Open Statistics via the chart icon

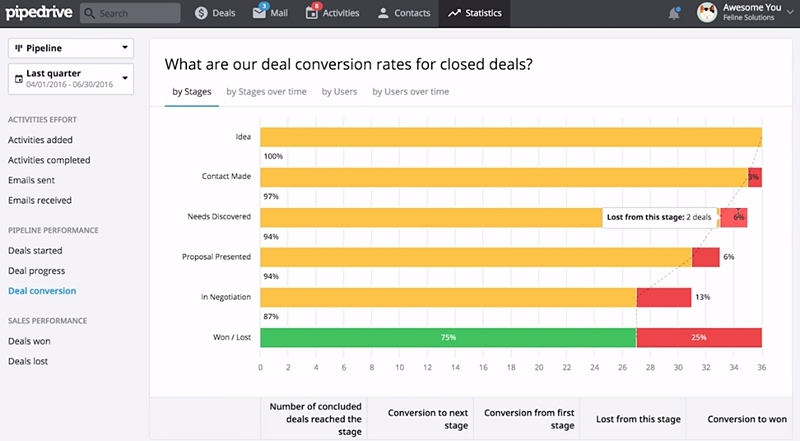(455, 14)
